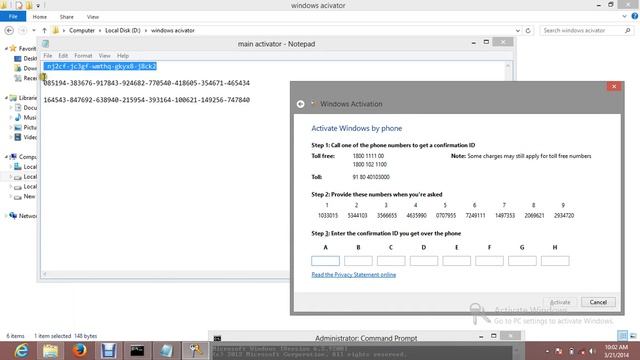The height and width of the screenshot is (360, 640).
Task: Open Notepad File menu
Action: click(x=48, y=56)
